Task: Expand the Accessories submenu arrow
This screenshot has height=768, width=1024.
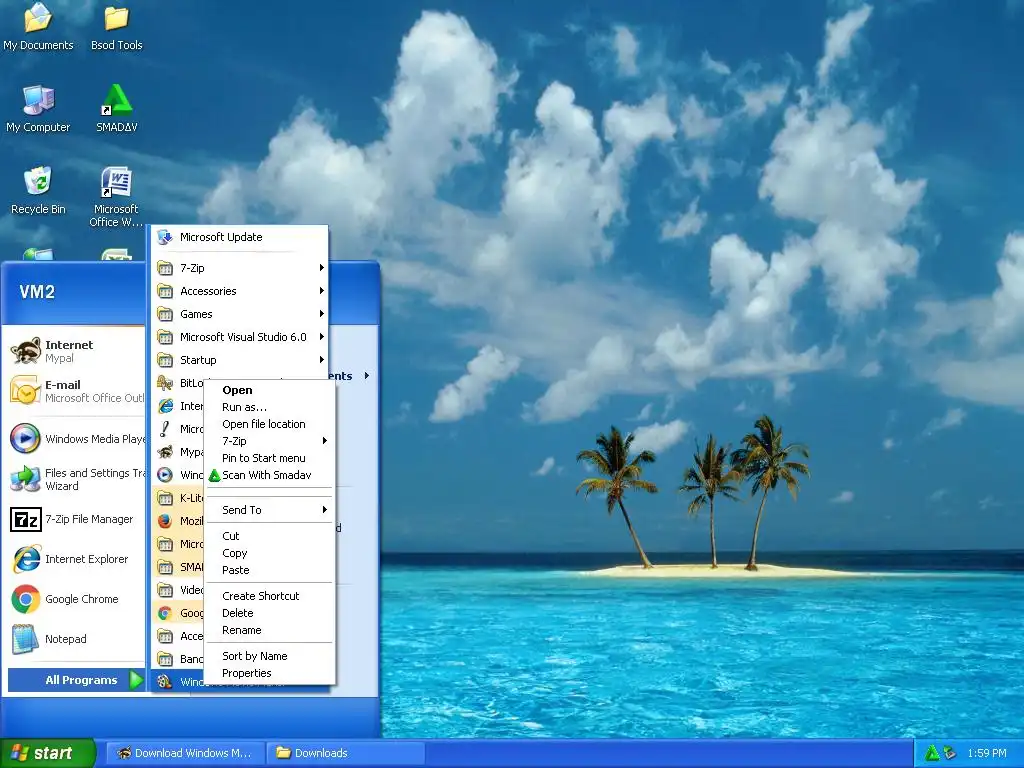Action: click(x=321, y=291)
